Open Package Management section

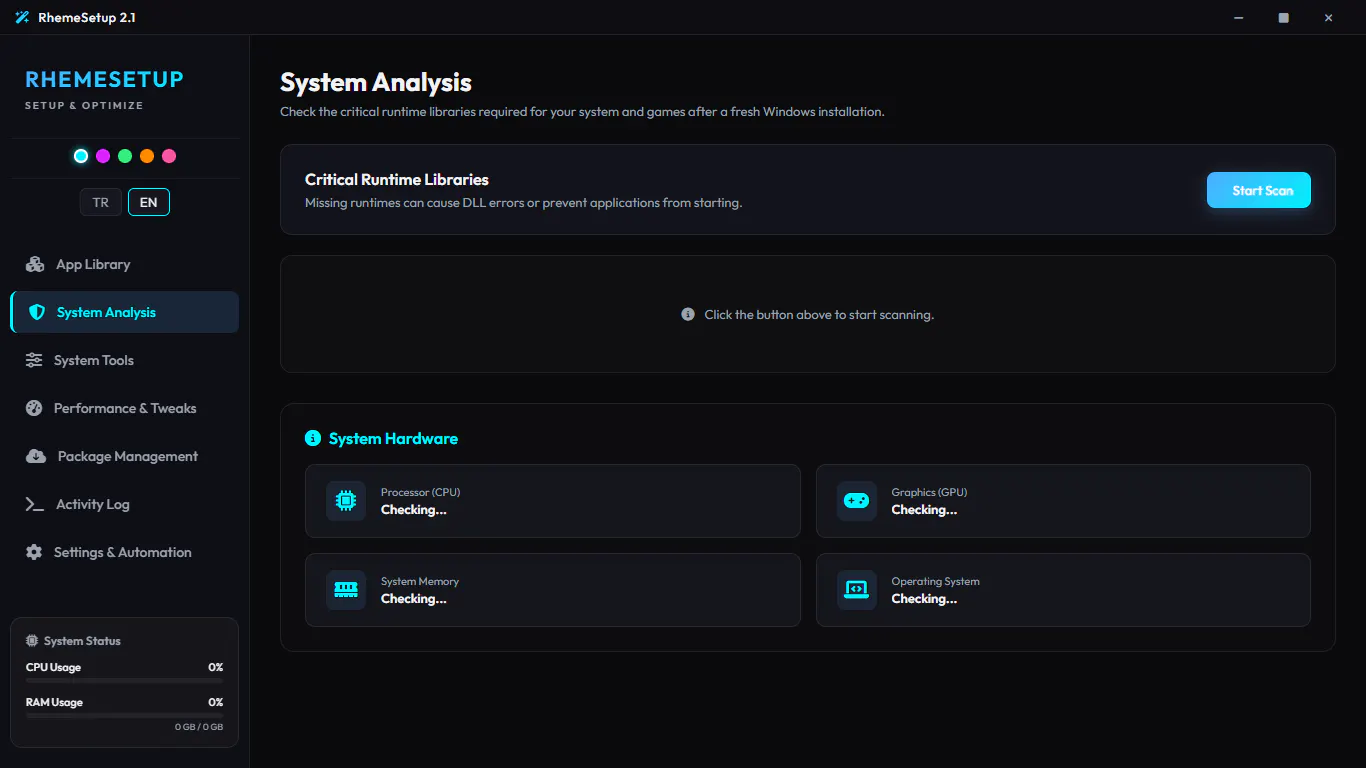click(x=124, y=456)
